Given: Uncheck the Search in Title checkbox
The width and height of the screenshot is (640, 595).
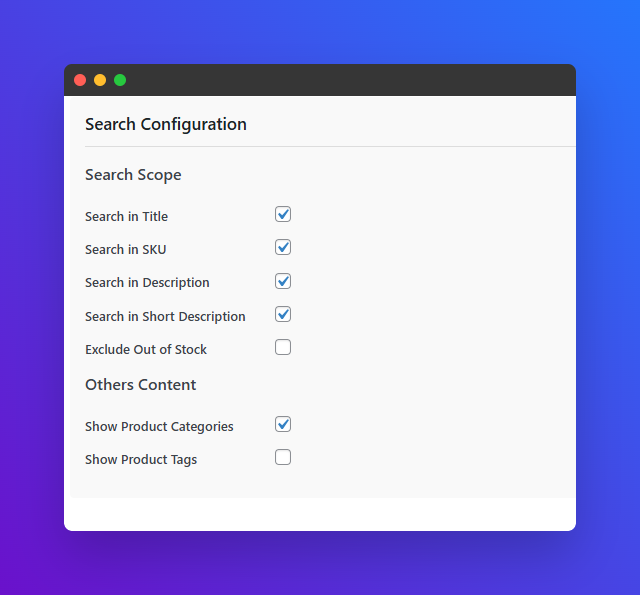Looking at the screenshot, I should click(283, 214).
